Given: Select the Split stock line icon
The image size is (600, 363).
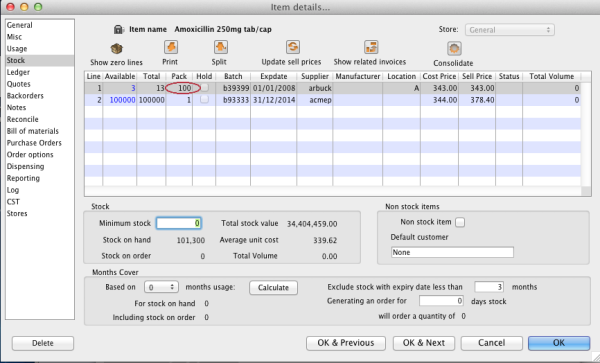Looking at the screenshot, I should (x=221, y=47).
